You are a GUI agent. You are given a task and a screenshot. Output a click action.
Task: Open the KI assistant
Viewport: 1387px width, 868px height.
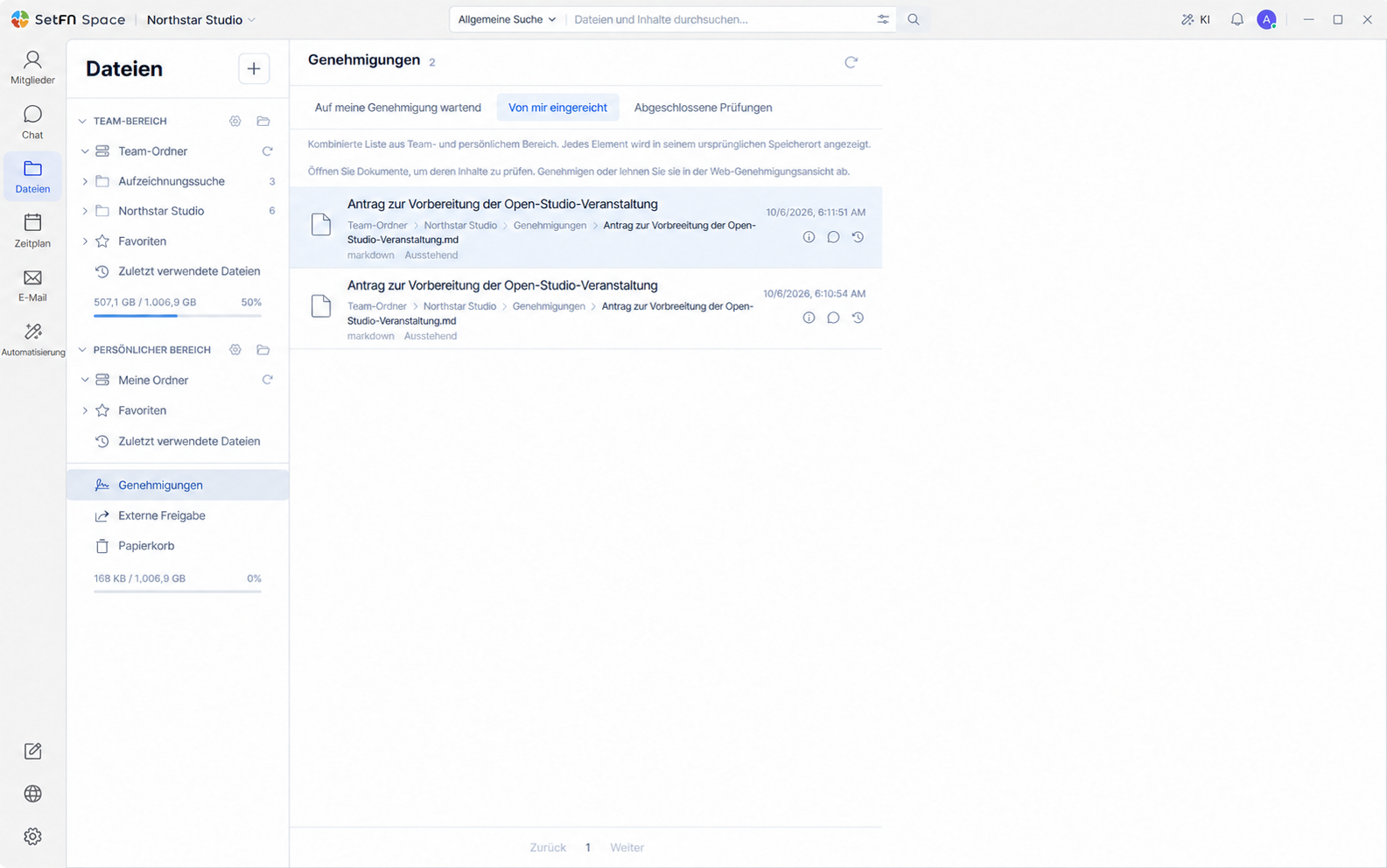1195,19
